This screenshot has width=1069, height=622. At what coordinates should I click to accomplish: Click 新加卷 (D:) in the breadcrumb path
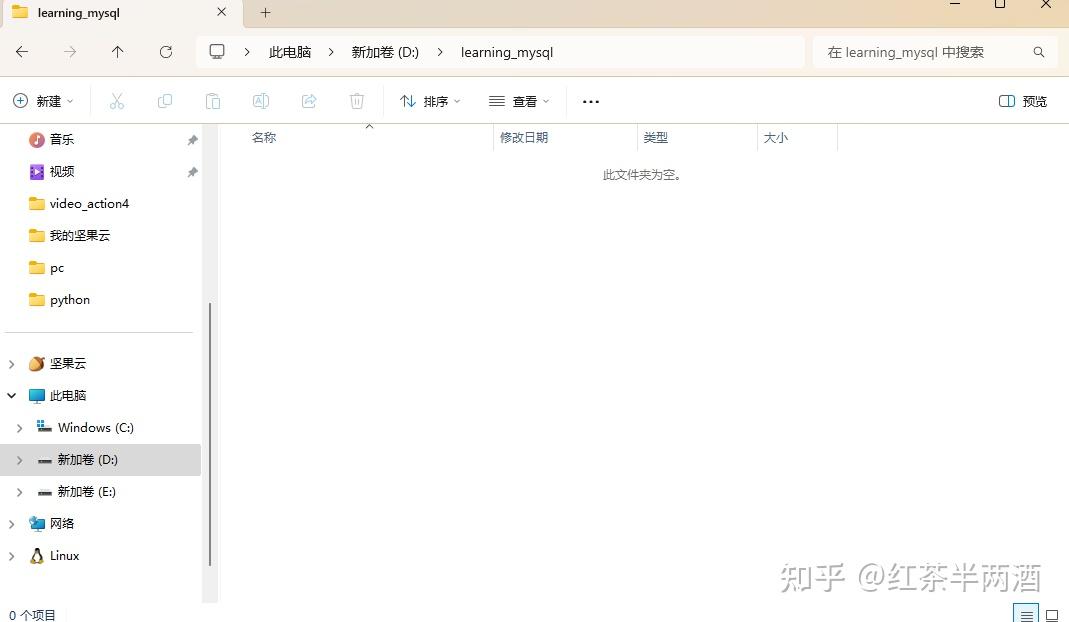pos(385,52)
